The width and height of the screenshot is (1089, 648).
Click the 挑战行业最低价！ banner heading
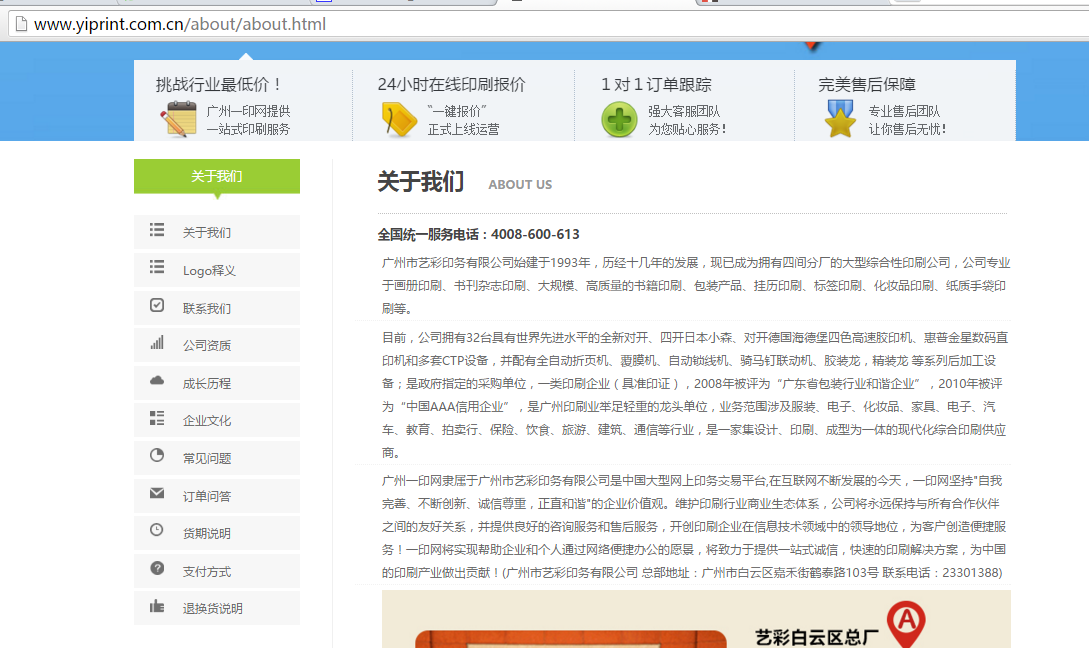pyautogui.click(x=219, y=85)
